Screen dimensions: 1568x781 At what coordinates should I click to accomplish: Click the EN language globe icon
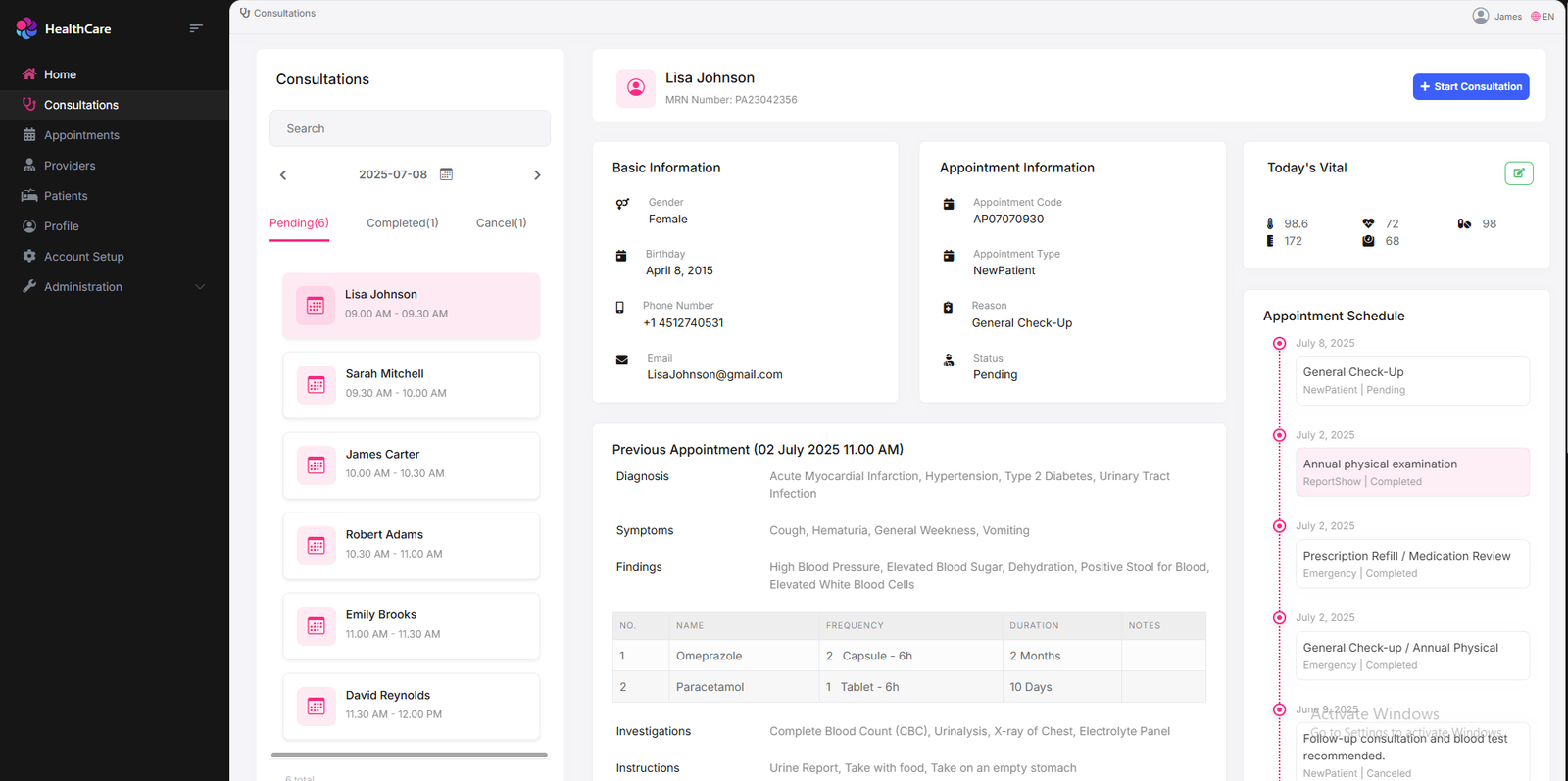[x=1536, y=17]
